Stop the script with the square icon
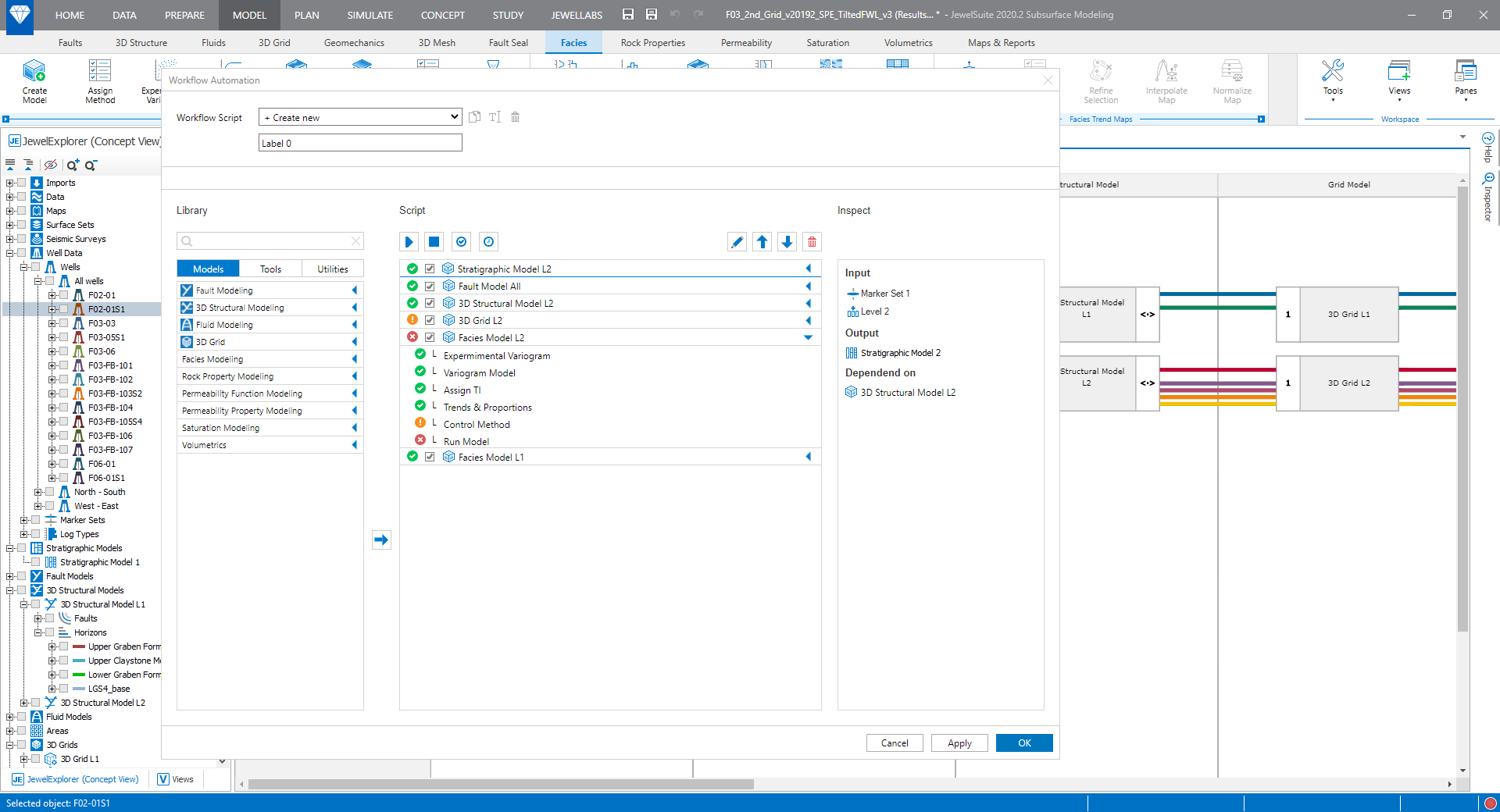Image resolution: width=1500 pixels, height=812 pixels. (x=434, y=242)
